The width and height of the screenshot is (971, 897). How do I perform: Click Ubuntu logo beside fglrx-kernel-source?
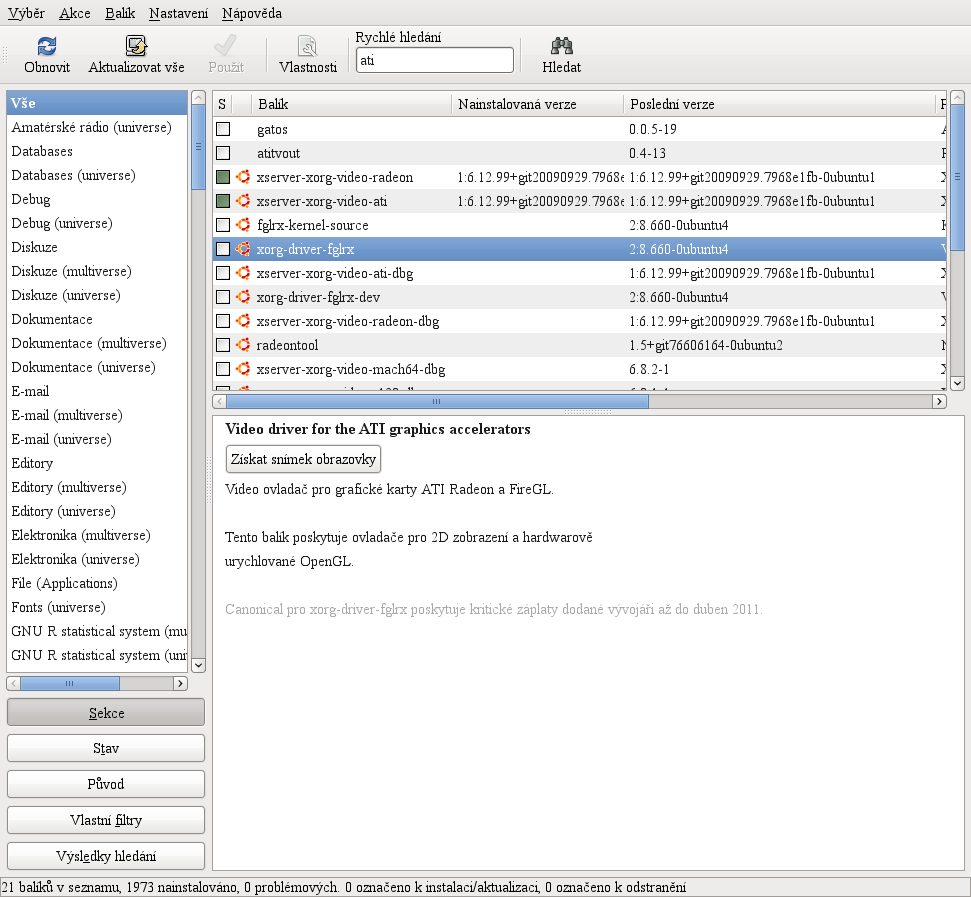point(243,225)
